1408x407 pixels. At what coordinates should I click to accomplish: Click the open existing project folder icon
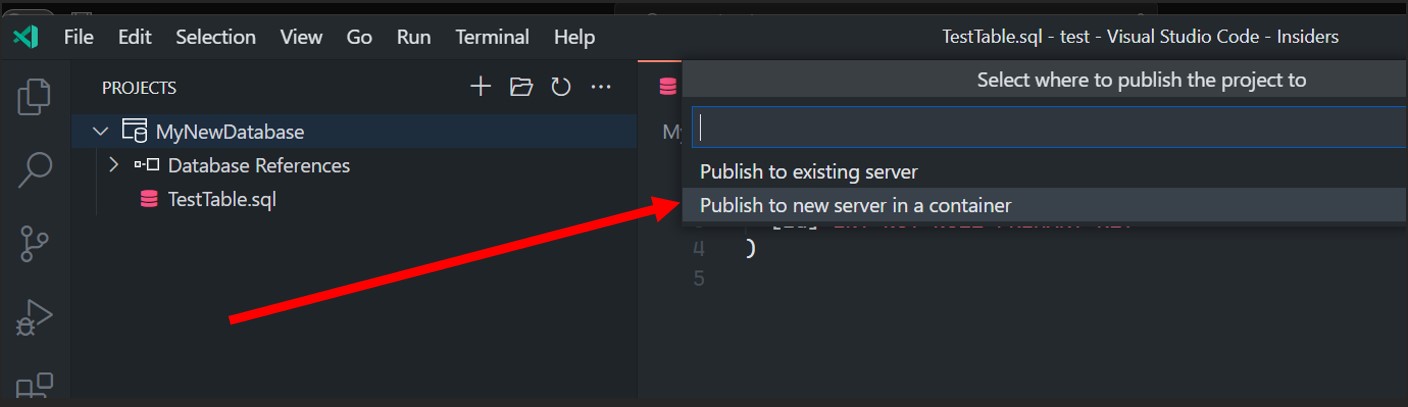click(x=521, y=88)
